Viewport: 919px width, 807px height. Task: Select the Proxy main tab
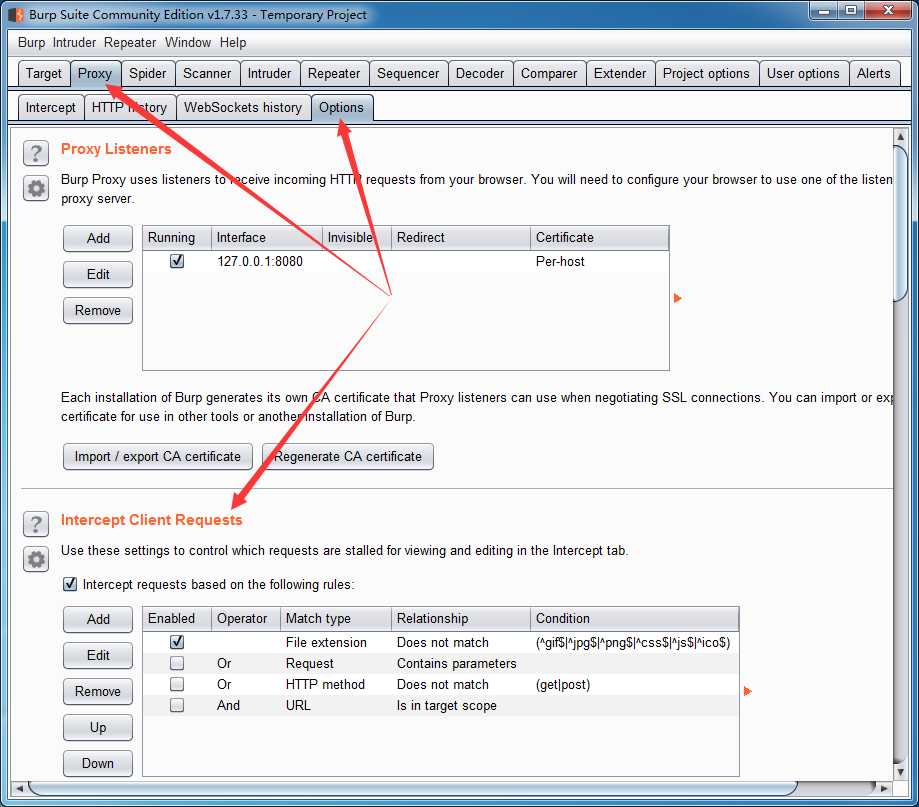tap(95, 73)
